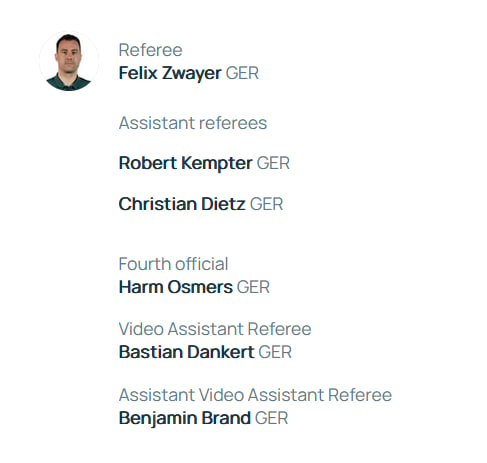Click GER next to Benjamin Brand
The width and height of the screenshot is (487, 463).
[272, 418]
